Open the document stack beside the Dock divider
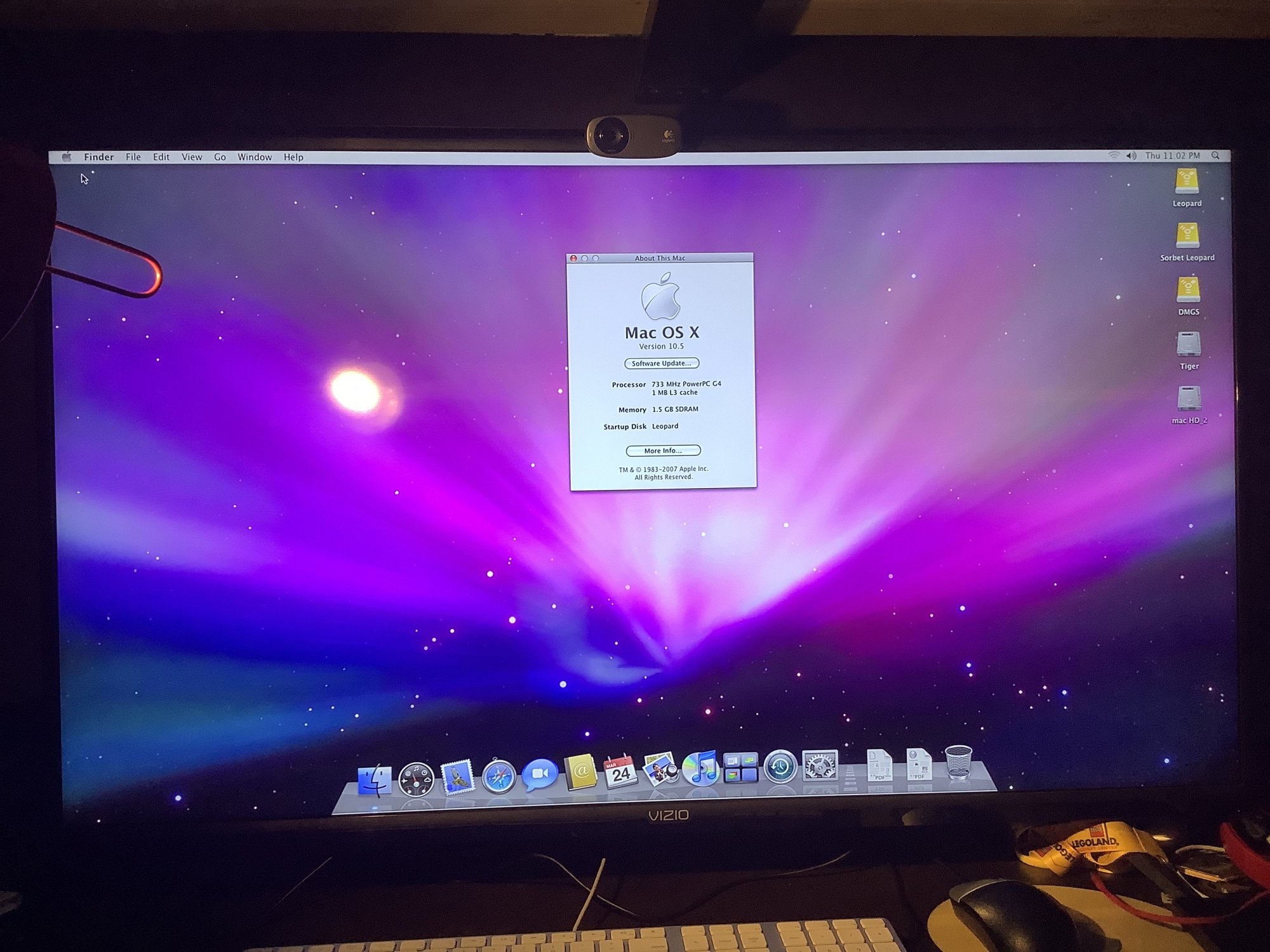Viewport: 1270px width, 952px height. pyautogui.click(x=879, y=765)
